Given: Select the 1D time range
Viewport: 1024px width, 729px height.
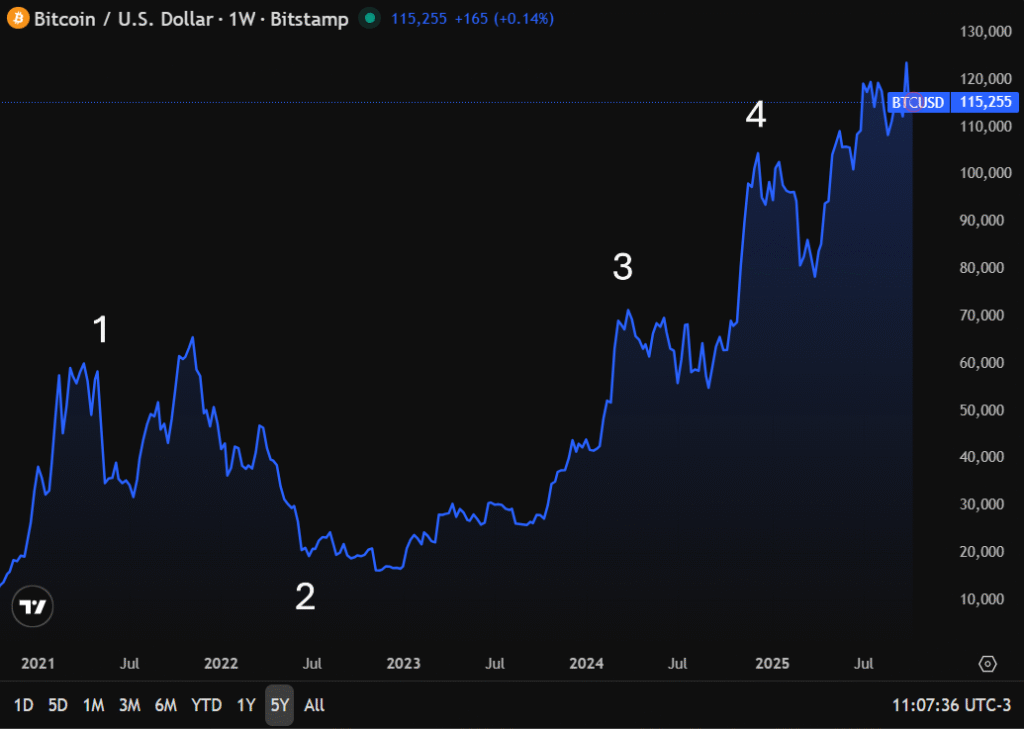Looking at the screenshot, I should point(24,705).
